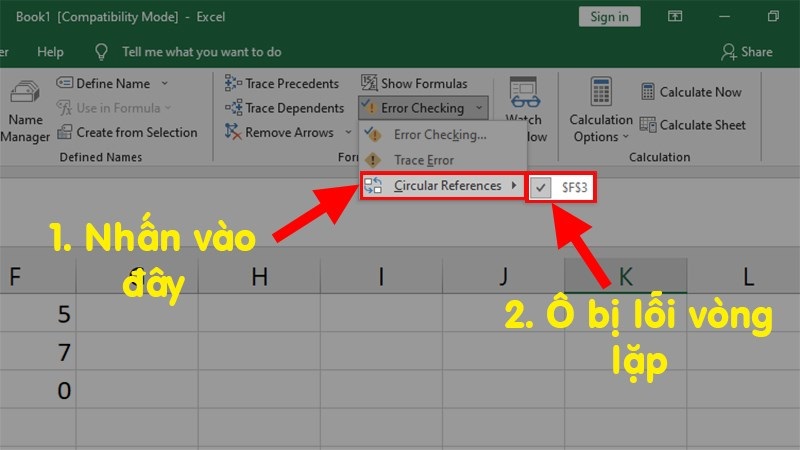This screenshot has height=450, width=800.
Task: Click the Trace Precedents icon
Action: [233, 83]
